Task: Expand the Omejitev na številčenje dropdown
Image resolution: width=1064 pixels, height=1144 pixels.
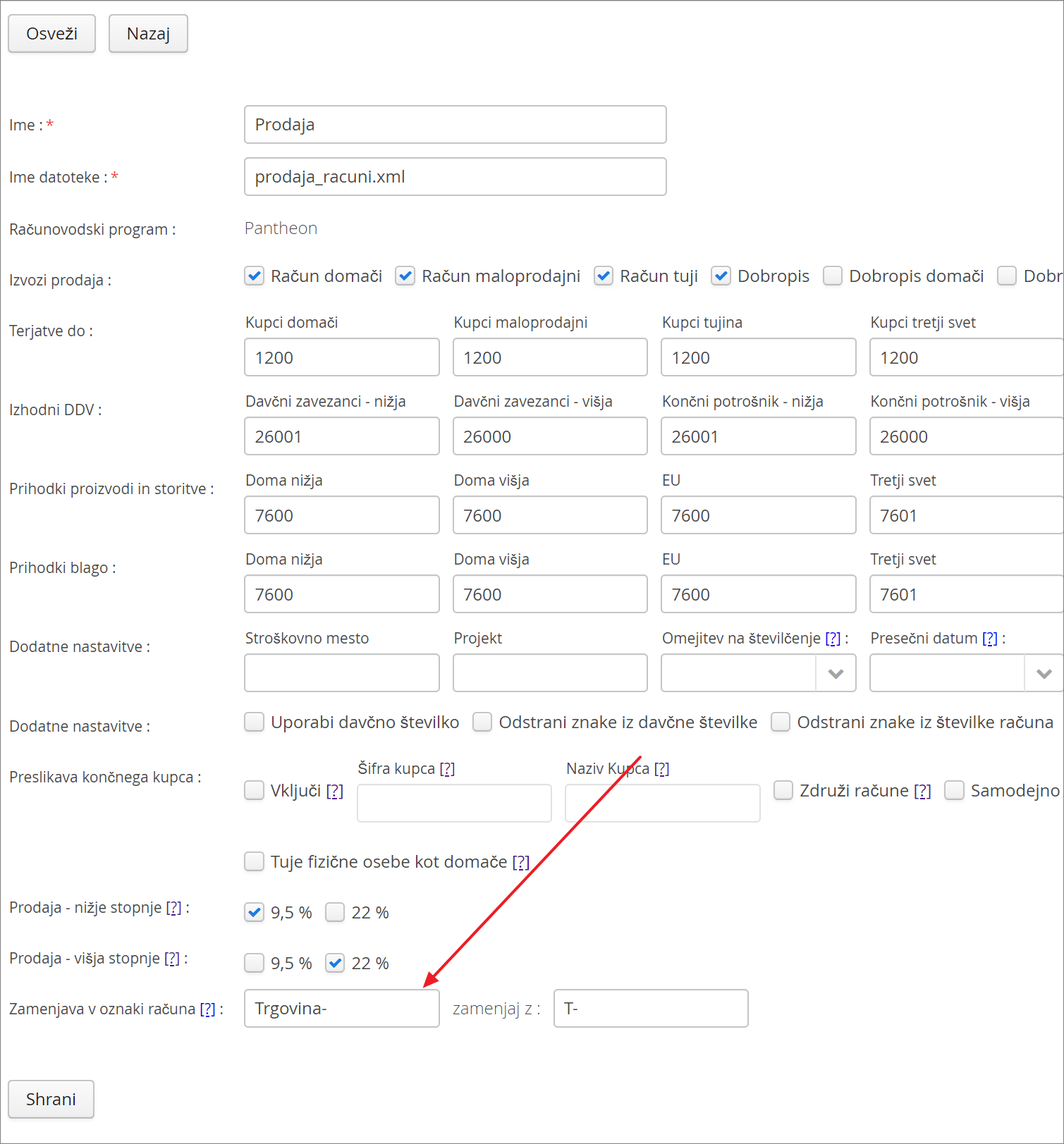Action: tap(836, 674)
